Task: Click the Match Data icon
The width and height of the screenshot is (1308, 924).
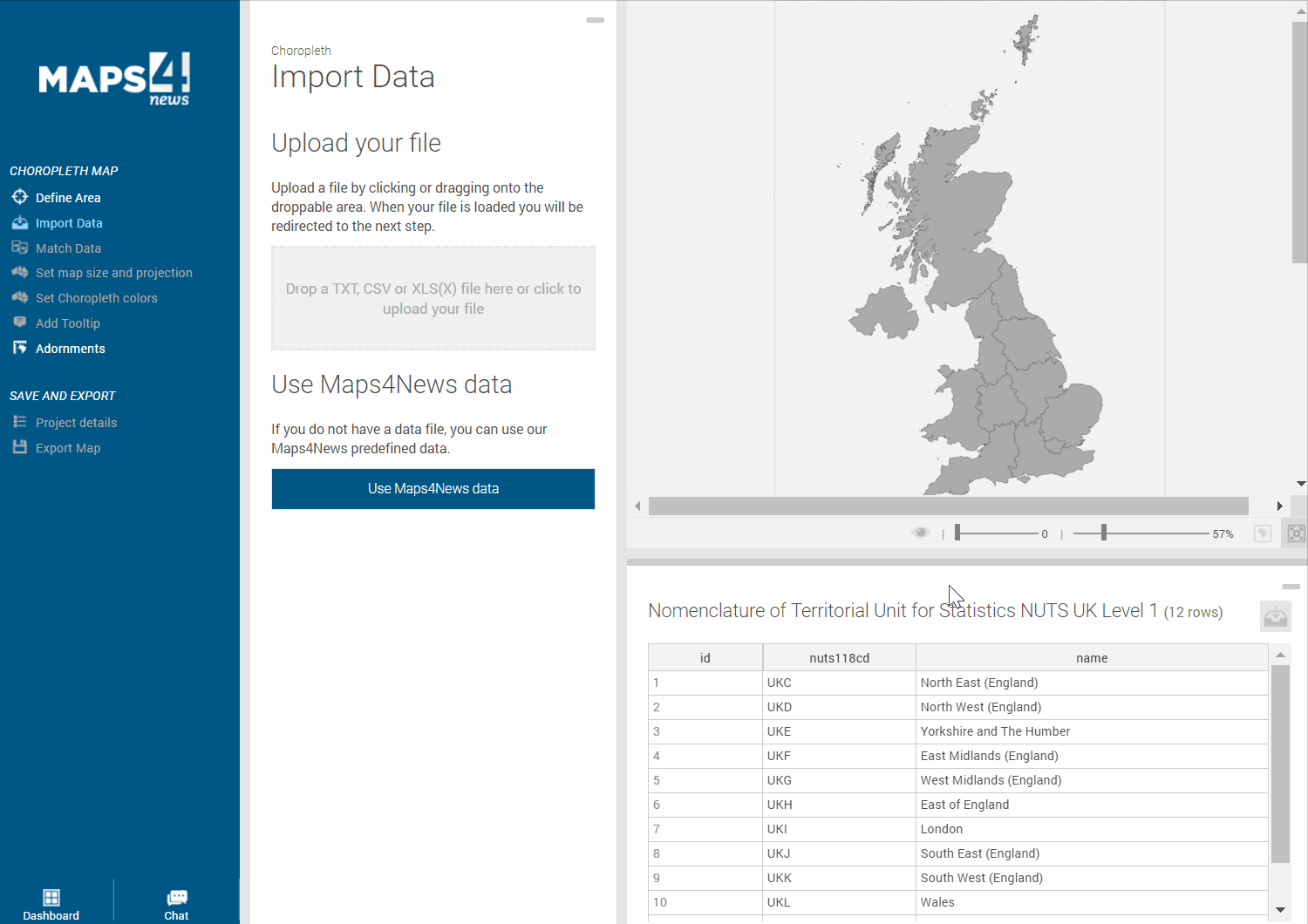Action: point(20,248)
